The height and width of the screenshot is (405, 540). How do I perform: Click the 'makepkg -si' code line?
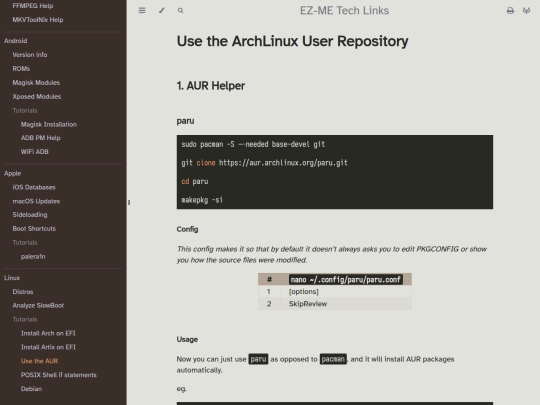202,200
